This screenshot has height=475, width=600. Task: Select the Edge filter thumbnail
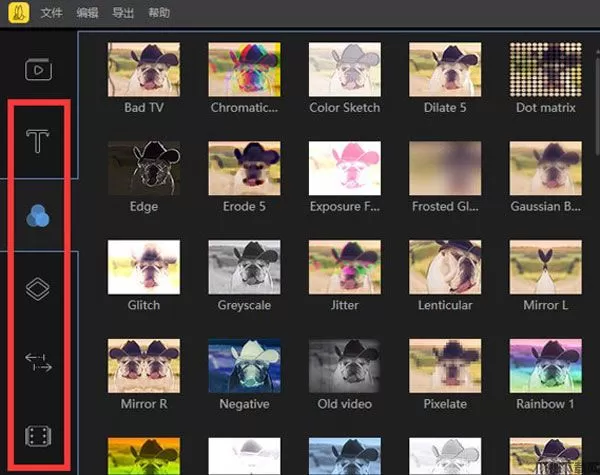tap(144, 167)
